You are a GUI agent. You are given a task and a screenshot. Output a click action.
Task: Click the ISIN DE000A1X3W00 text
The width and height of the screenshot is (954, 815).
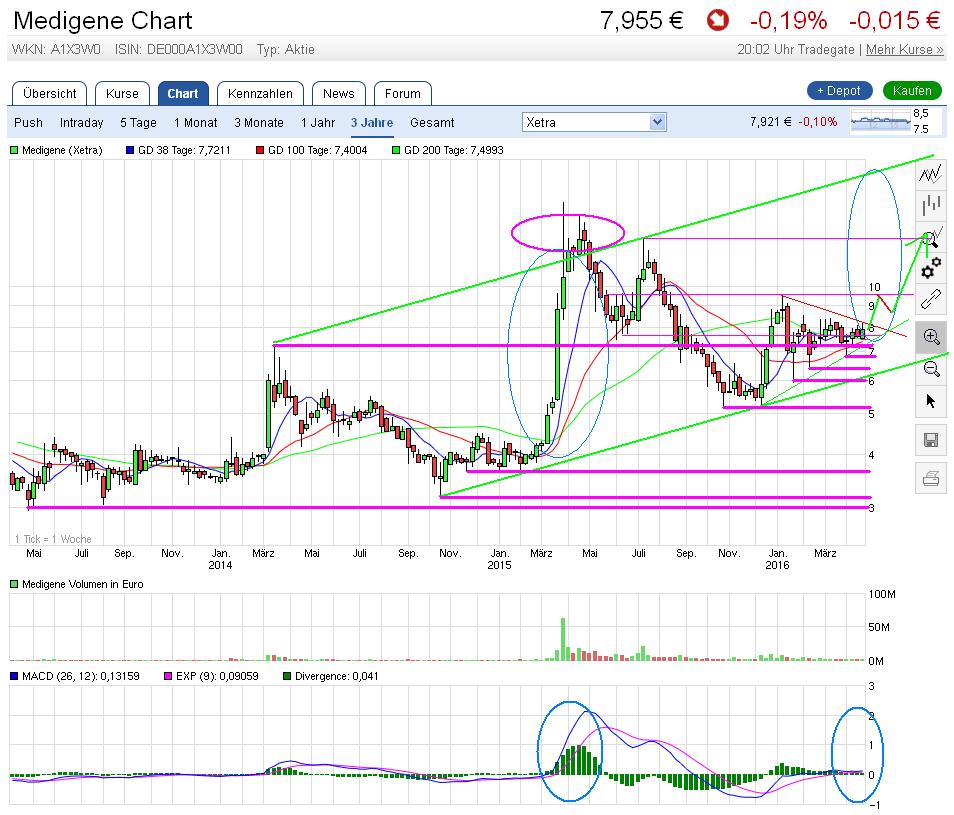[178, 49]
